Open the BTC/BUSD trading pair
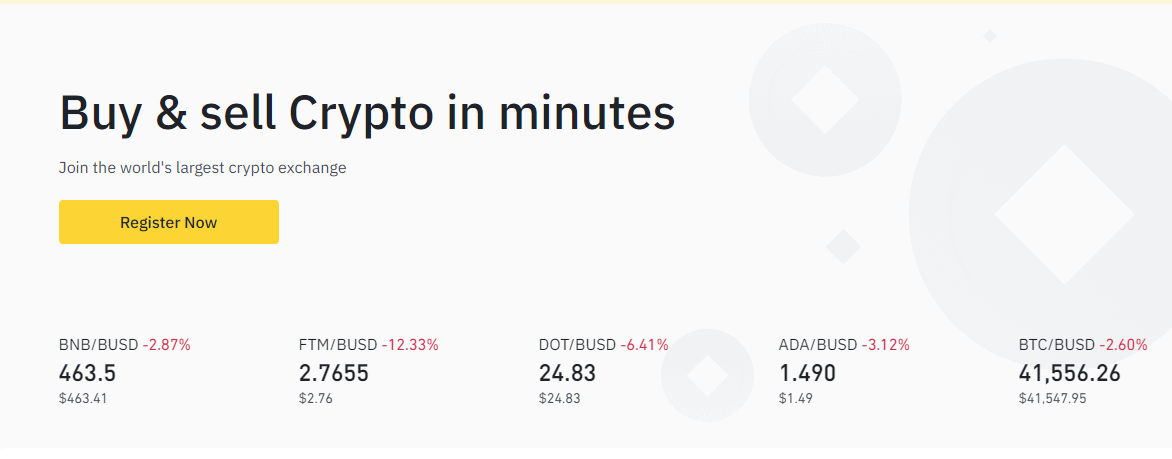The image size is (1172, 459). point(1057,345)
